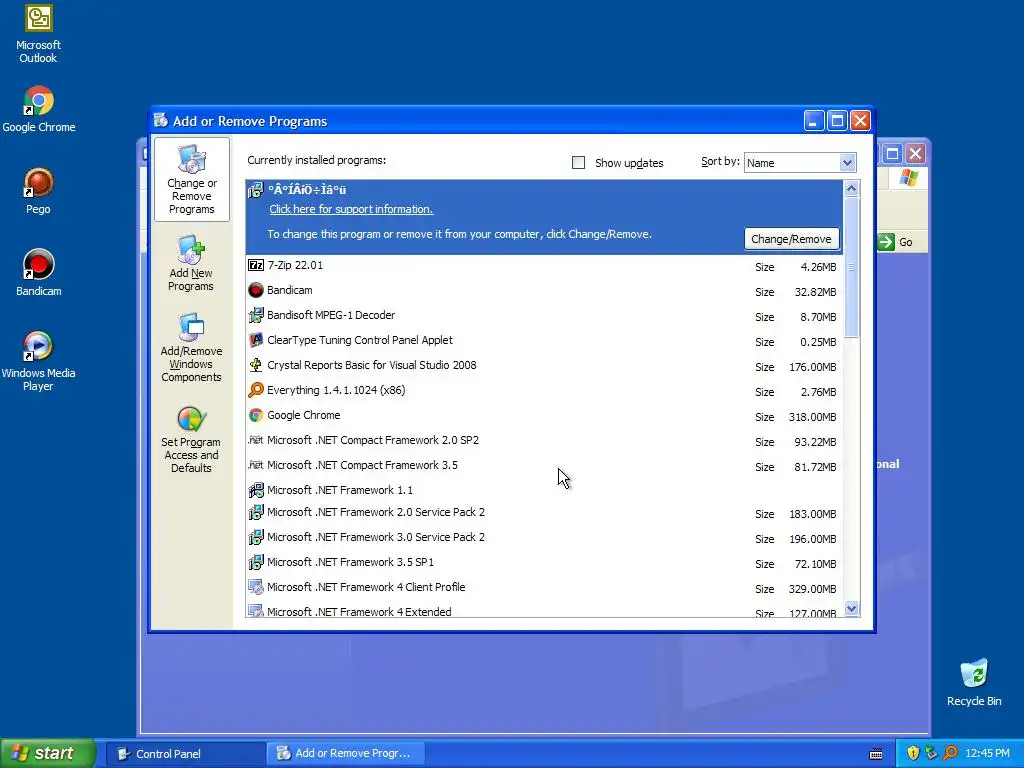
Task: Open Windows Media Player desktop shortcut
Action: 39,361
